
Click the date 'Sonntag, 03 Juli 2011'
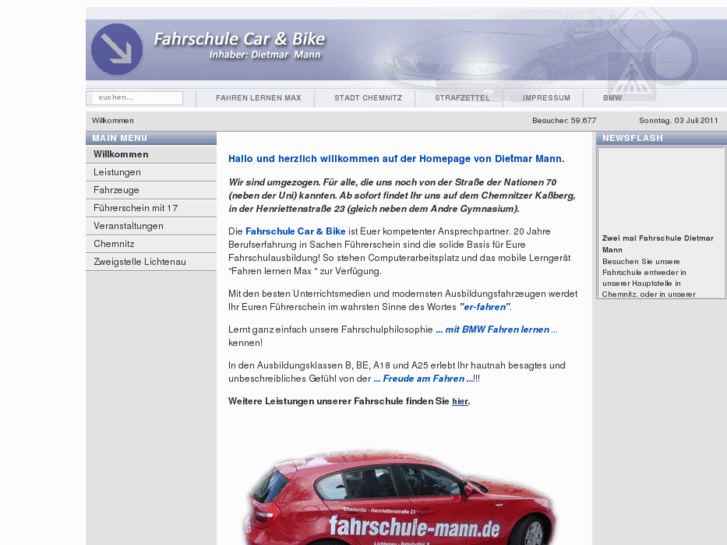click(678, 121)
